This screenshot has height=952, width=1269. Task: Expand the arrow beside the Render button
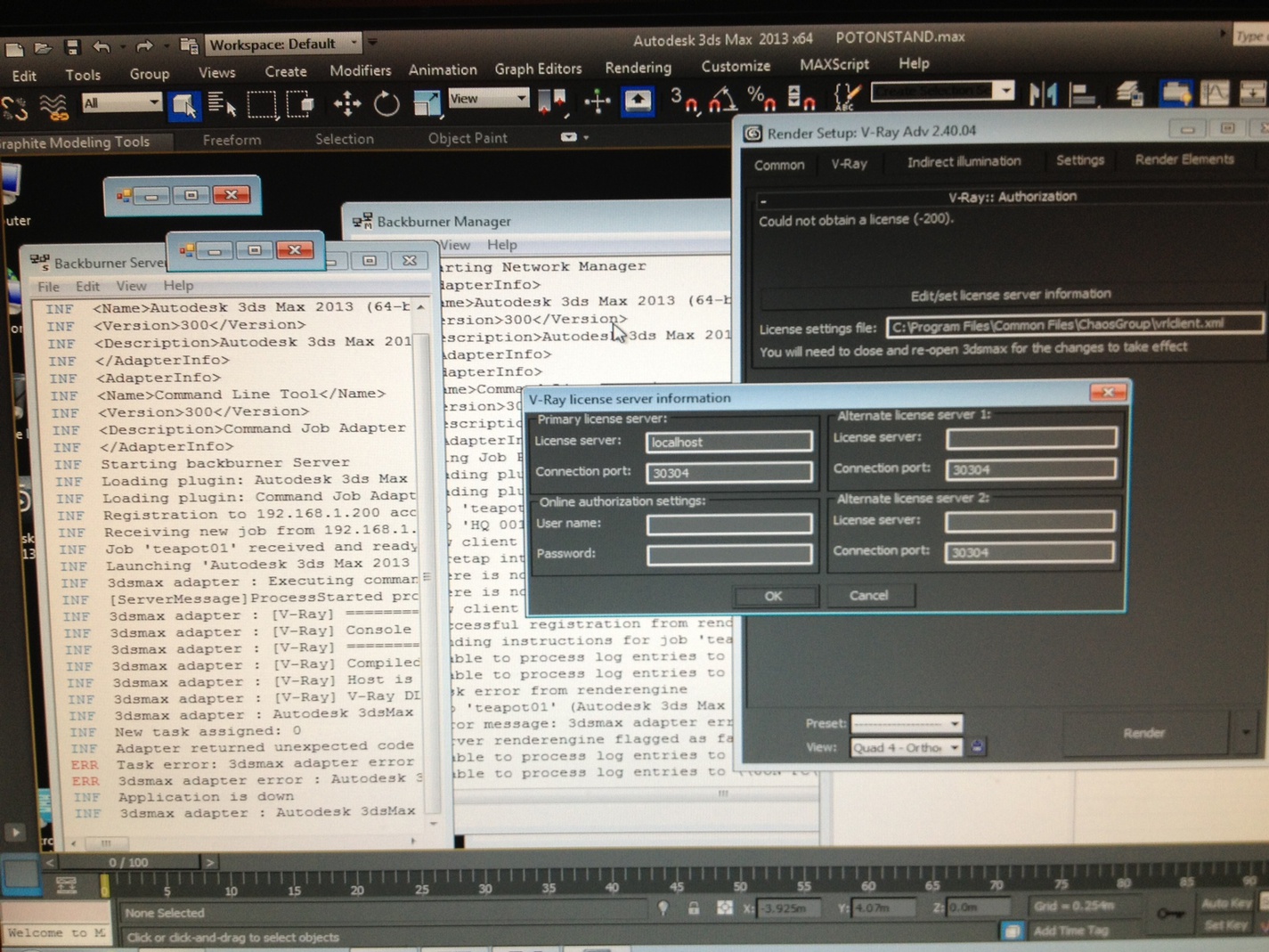pyautogui.click(x=1246, y=733)
